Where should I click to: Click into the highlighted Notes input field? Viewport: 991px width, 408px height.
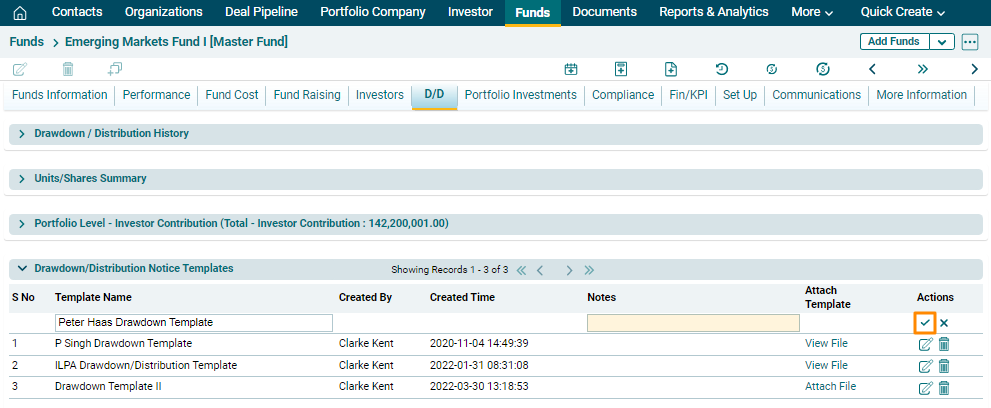pyautogui.click(x=693, y=323)
